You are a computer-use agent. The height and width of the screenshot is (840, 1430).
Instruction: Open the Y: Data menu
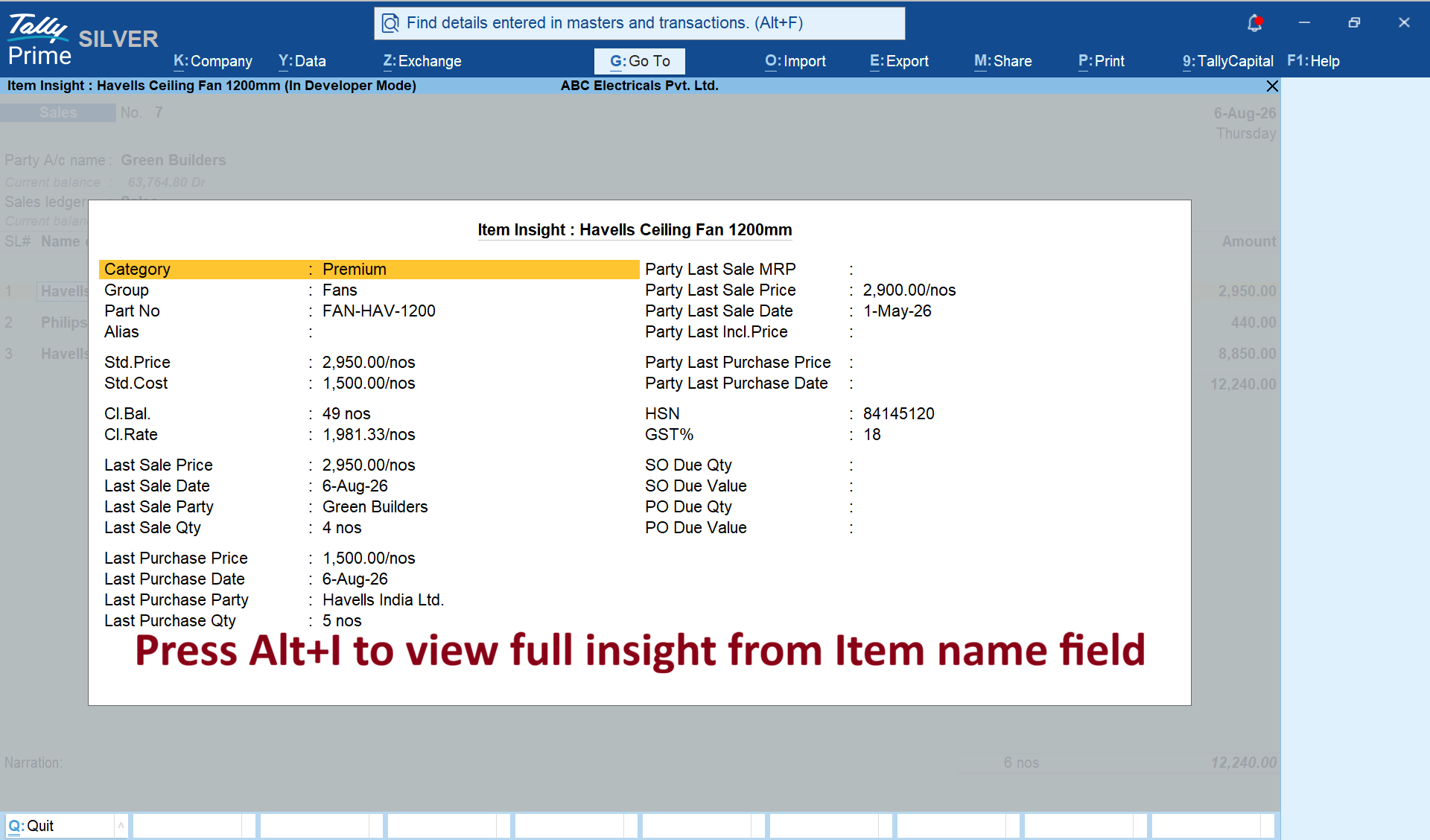point(302,61)
